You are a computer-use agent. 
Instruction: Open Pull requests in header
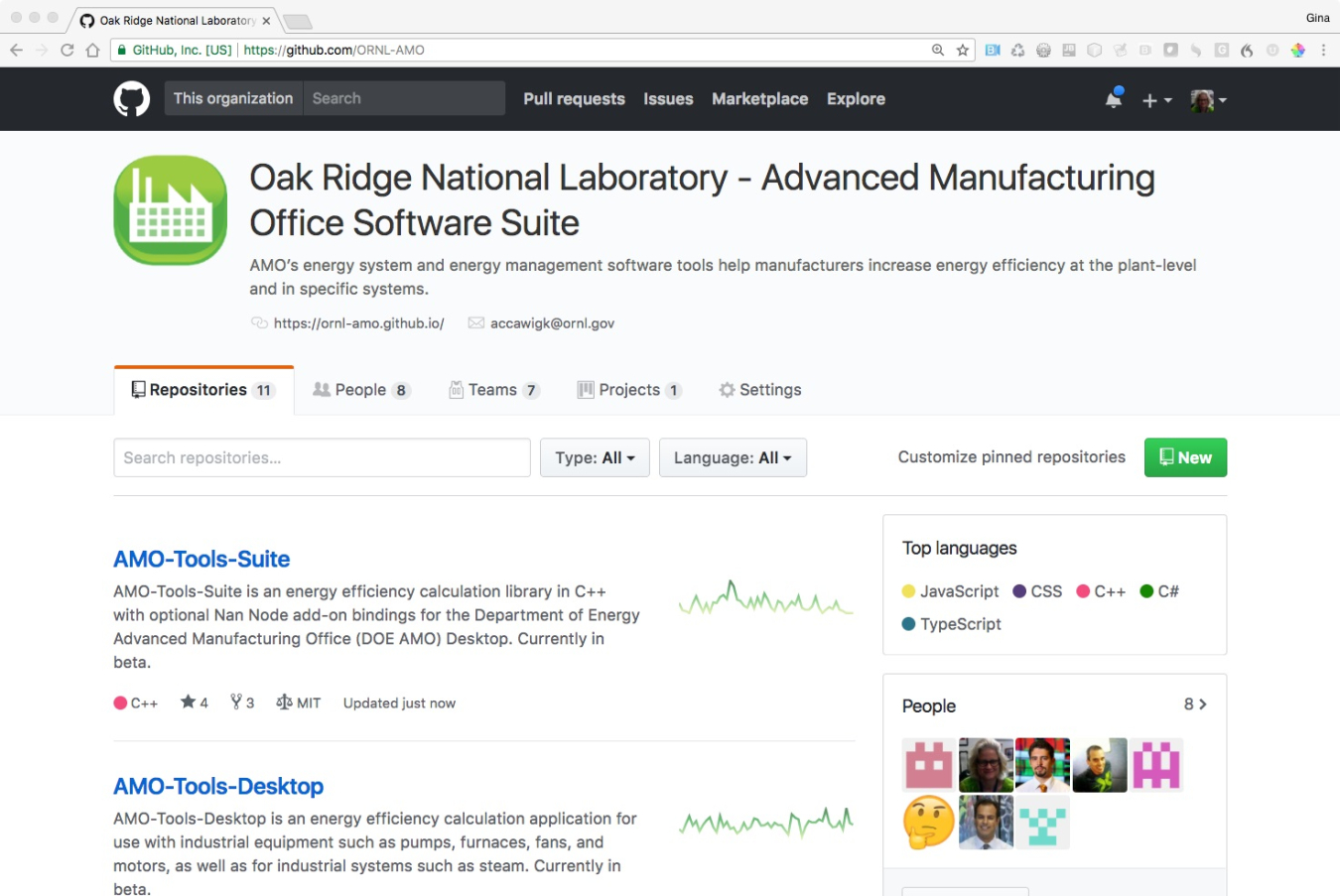[574, 99]
